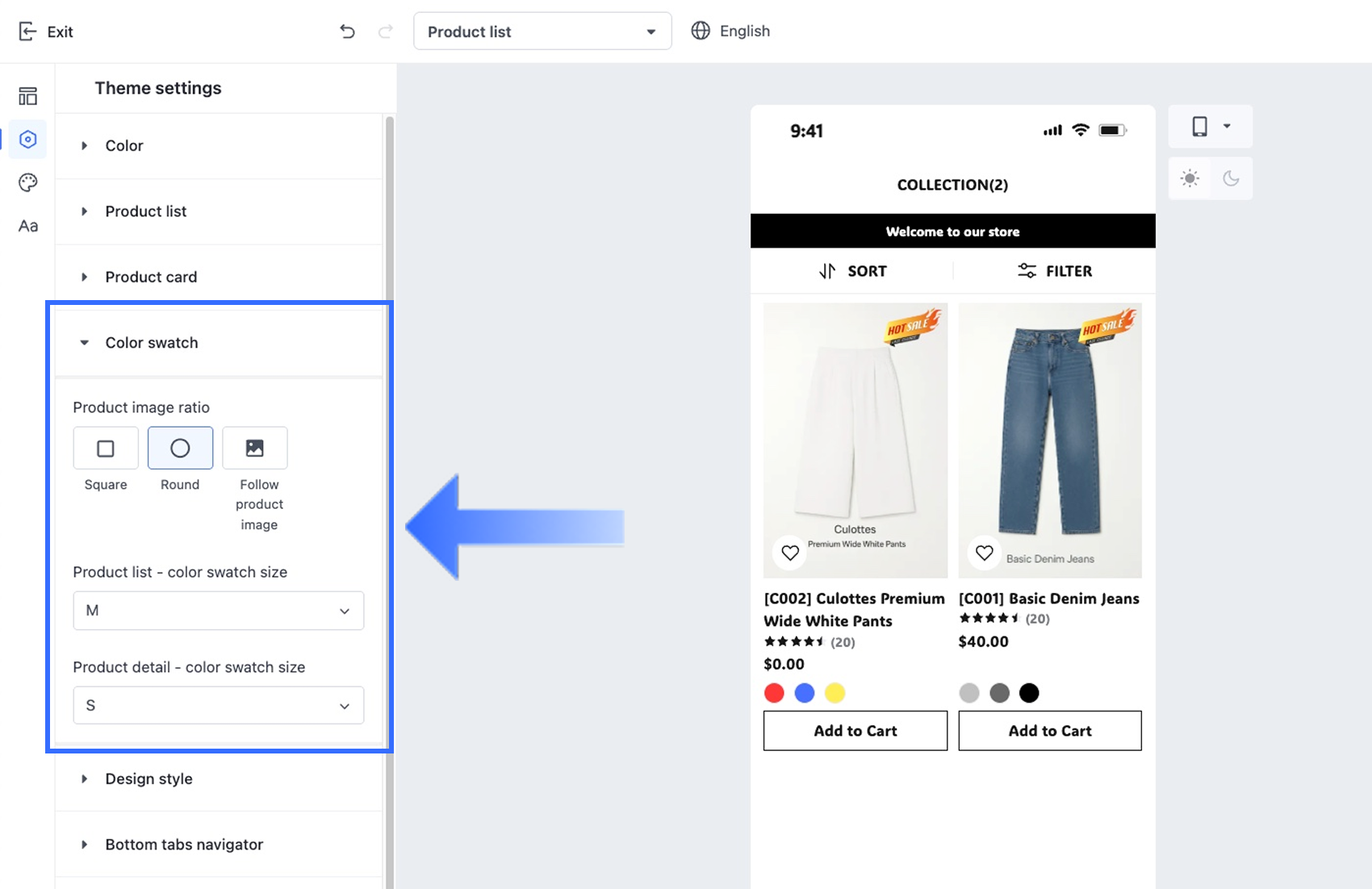Select the red color swatch

(x=774, y=693)
